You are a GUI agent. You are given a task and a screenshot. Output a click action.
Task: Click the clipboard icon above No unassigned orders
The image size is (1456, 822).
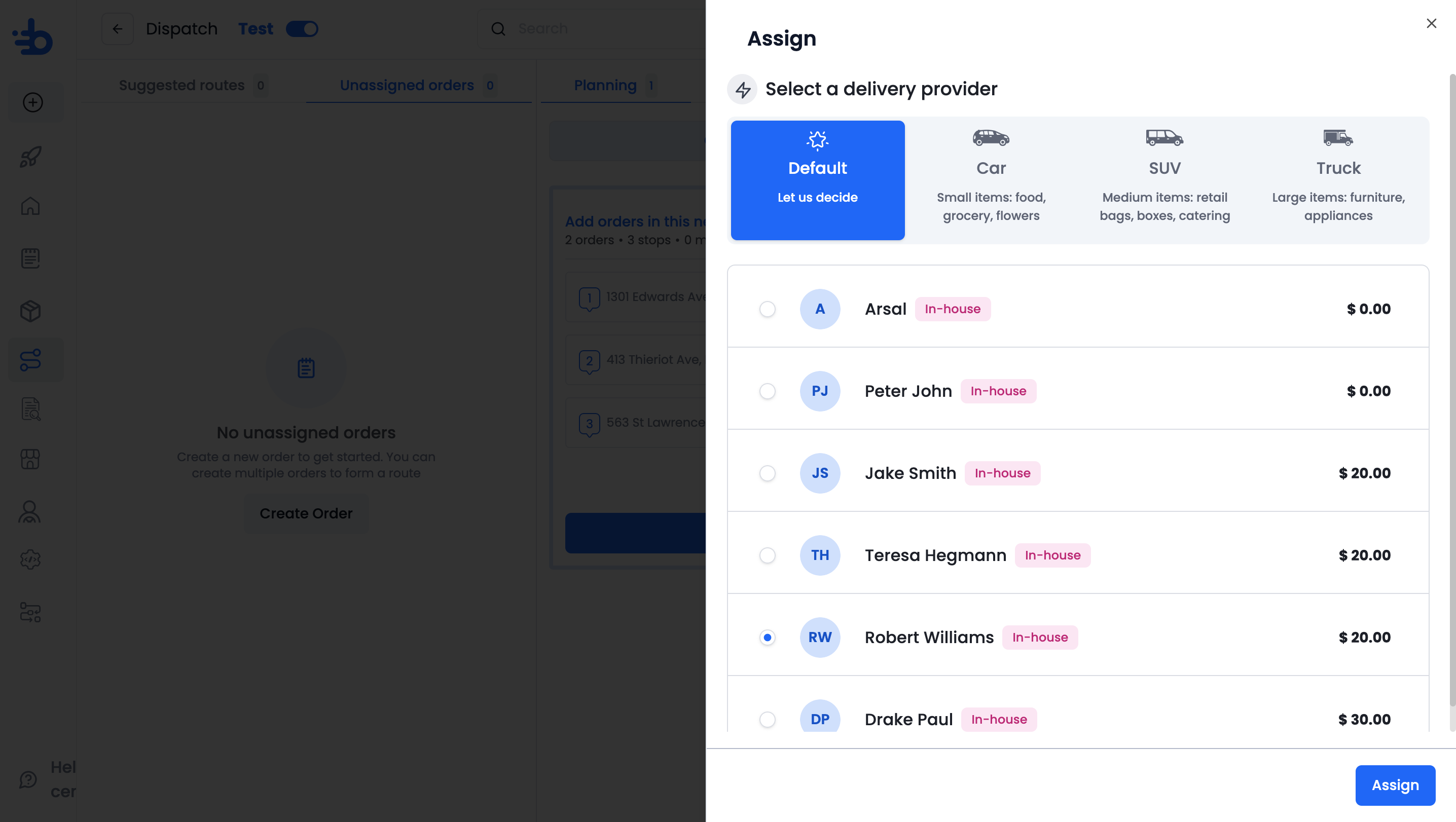click(306, 368)
